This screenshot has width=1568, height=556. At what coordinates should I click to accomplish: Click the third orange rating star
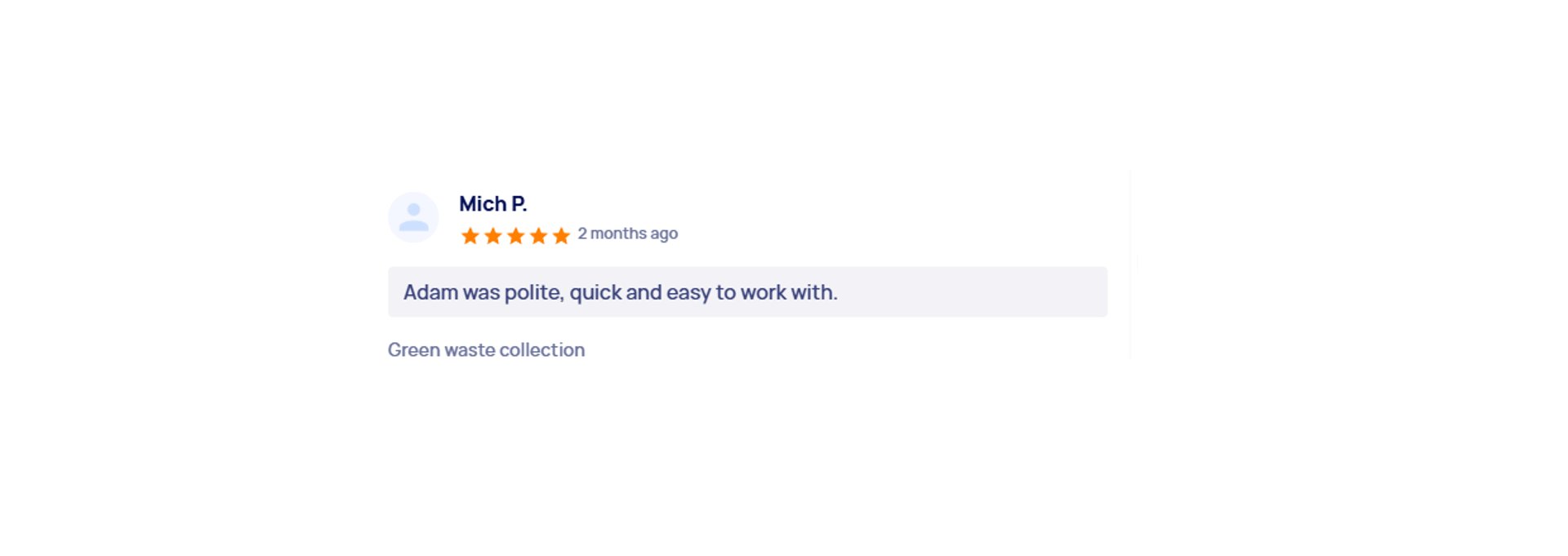516,236
